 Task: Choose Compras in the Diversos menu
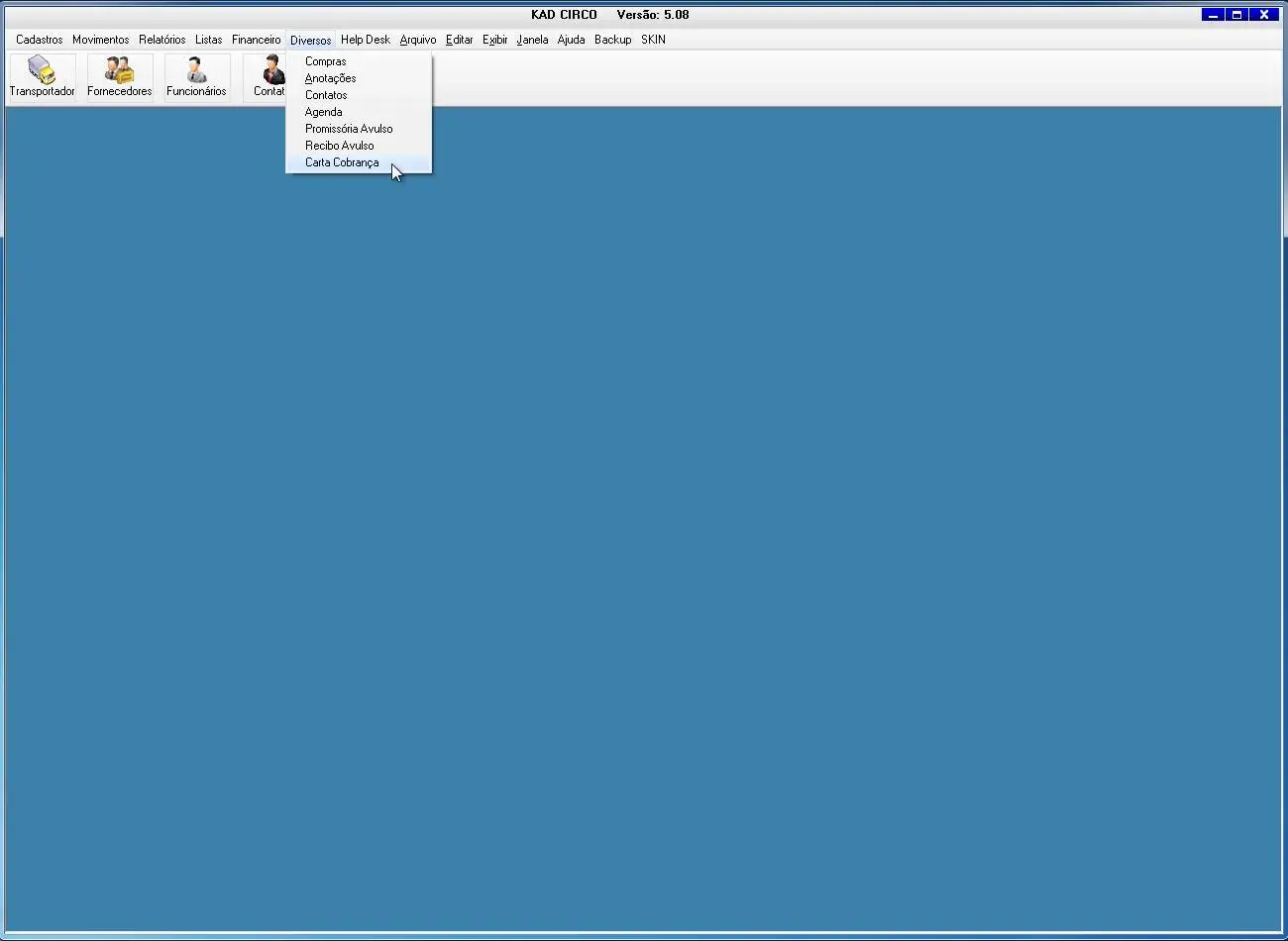[326, 61]
